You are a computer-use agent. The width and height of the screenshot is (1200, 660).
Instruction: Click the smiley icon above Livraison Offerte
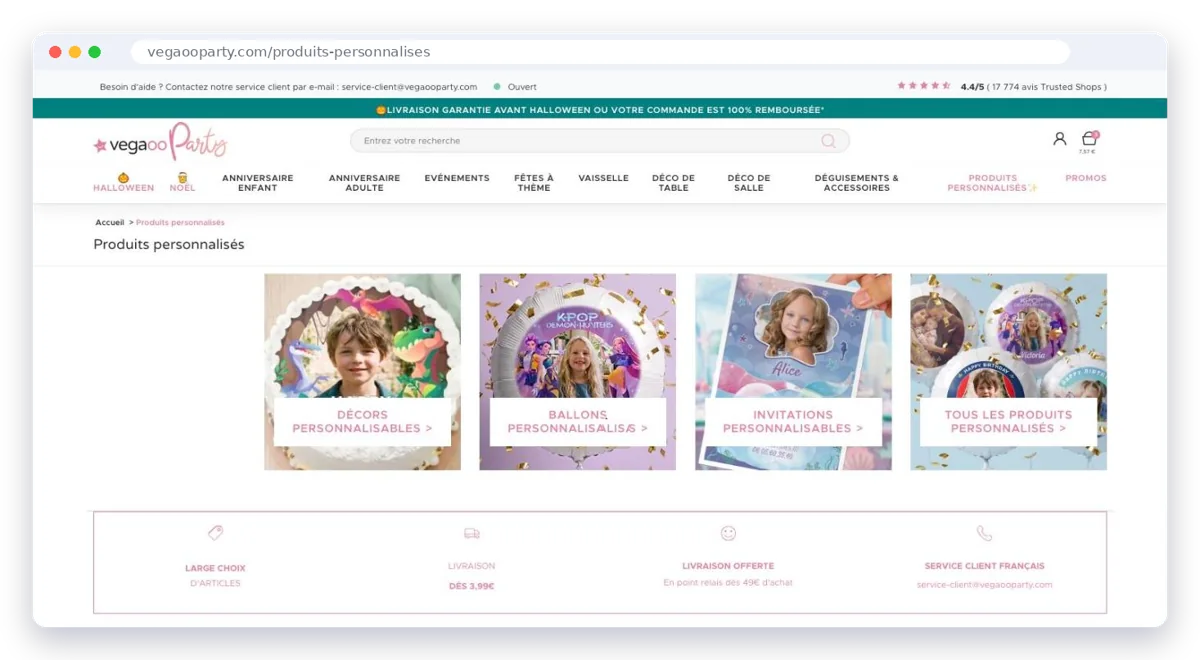click(x=728, y=534)
